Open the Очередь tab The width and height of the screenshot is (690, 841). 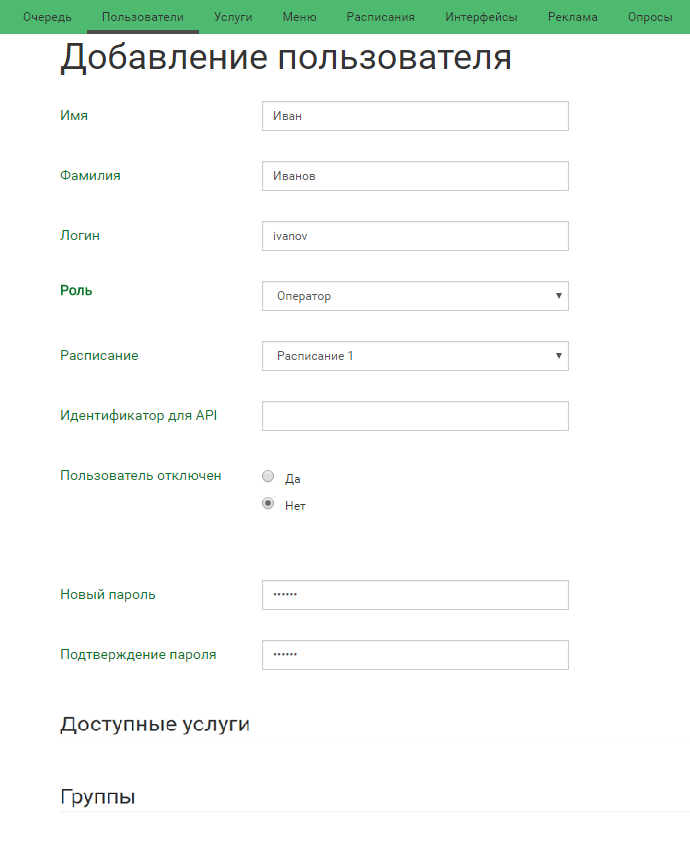[x=47, y=17]
